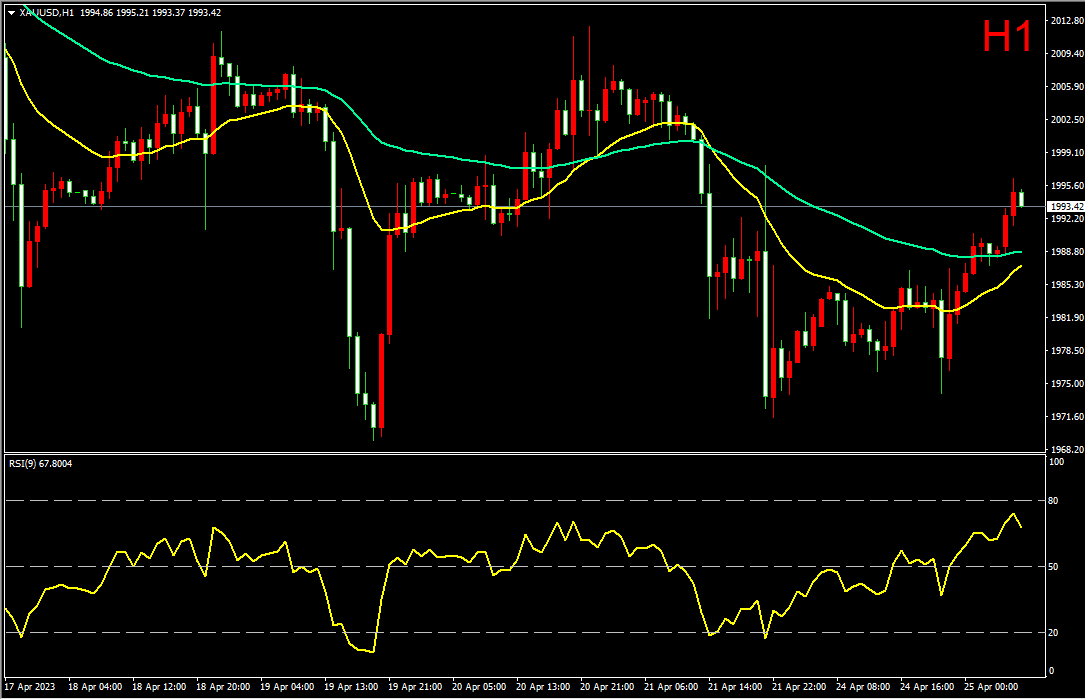1085x700 pixels.
Task: Click the 1999.10 price scale value
Action: tap(1067, 153)
